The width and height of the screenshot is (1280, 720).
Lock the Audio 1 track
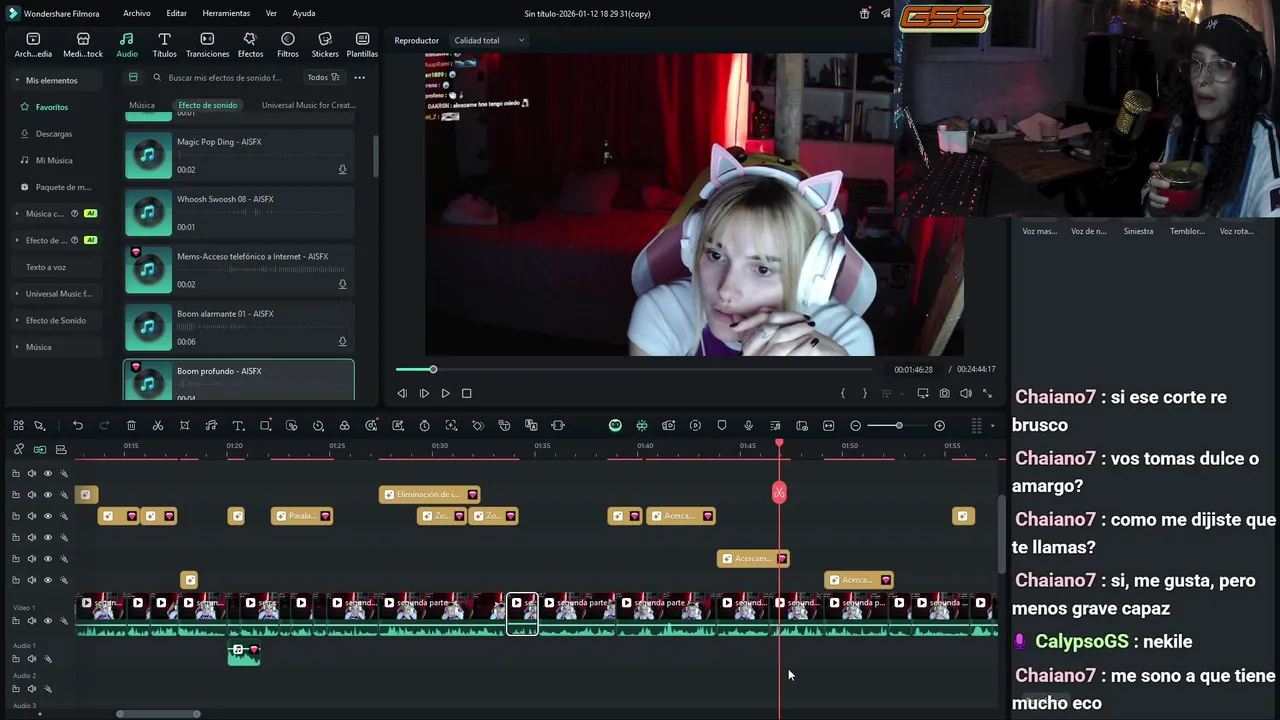tap(15, 659)
